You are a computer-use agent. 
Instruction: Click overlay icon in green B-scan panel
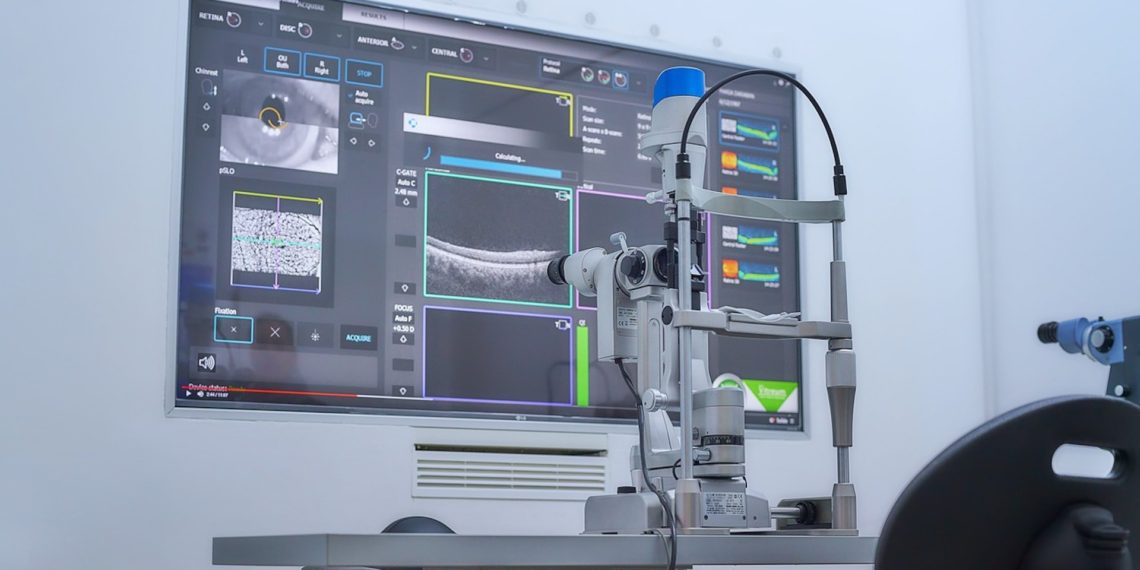pyautogui.click(x=562, y=195)
